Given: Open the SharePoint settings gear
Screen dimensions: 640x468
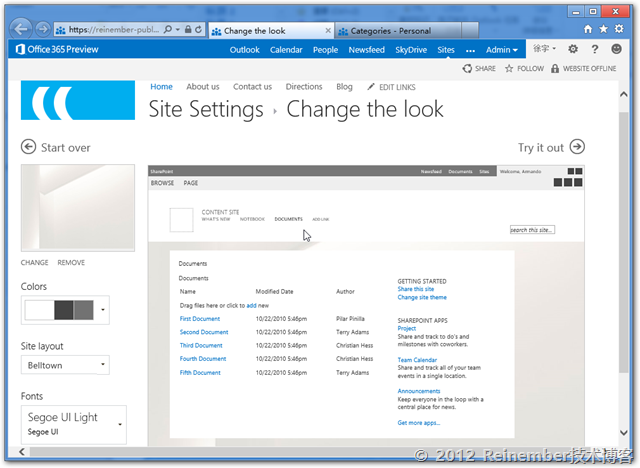Looking at the screenshot, I should (573, 49).
